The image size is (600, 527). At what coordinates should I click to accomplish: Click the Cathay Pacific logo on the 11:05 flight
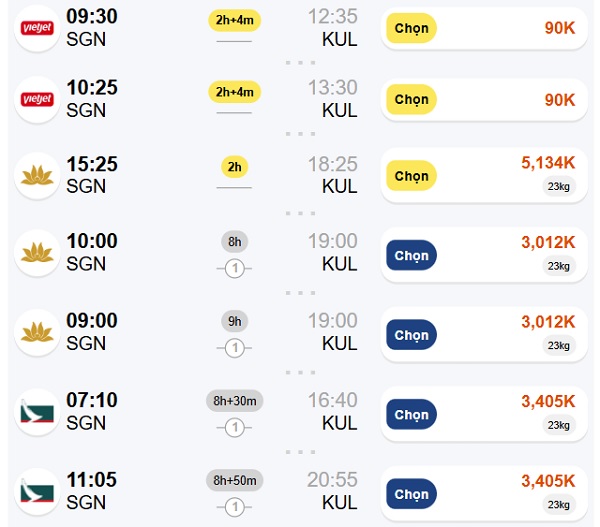point(37,492)
